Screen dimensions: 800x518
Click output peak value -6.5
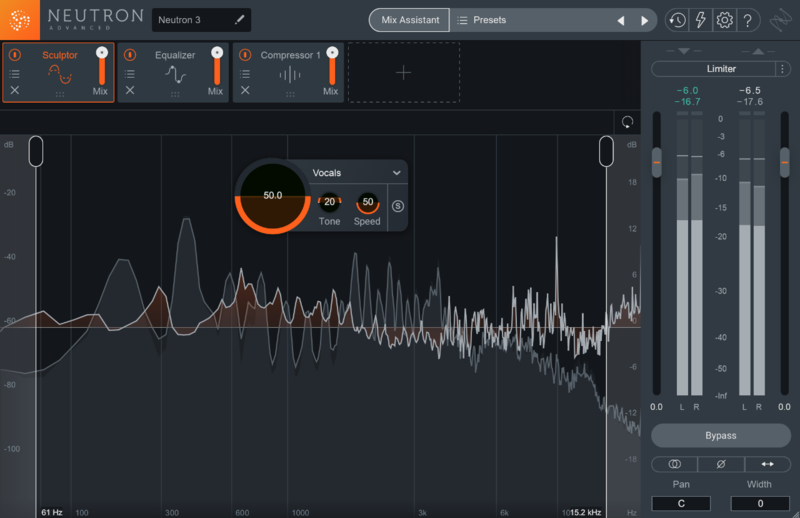tap(750, 90)
